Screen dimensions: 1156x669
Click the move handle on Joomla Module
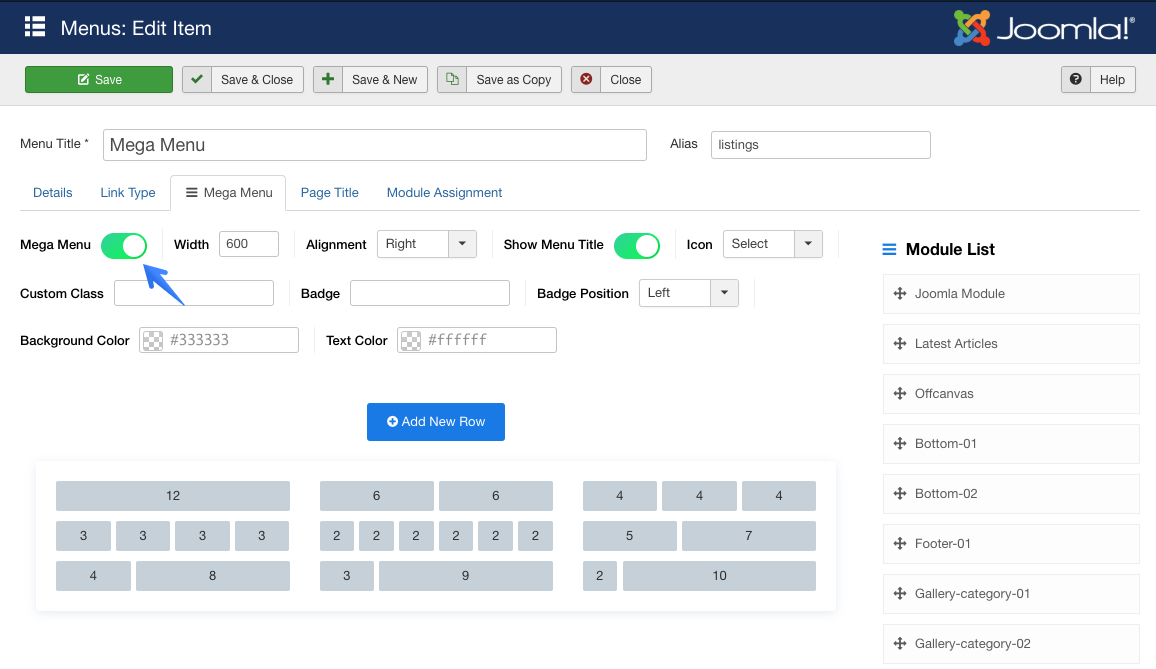pos(899,294)
